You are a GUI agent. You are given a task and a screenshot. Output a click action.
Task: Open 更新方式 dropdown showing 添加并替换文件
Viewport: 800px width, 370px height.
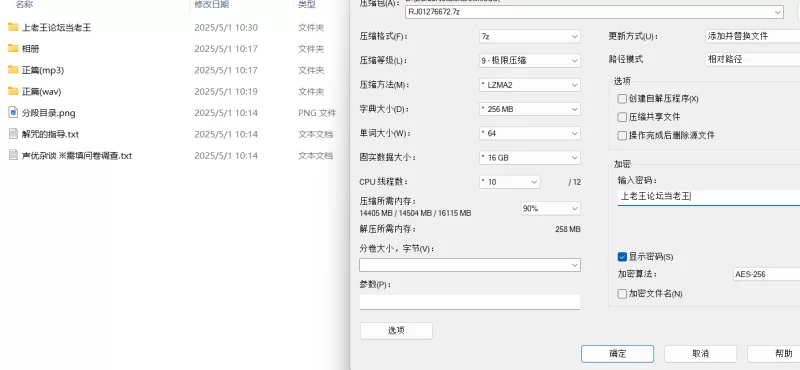pos(753,36)
